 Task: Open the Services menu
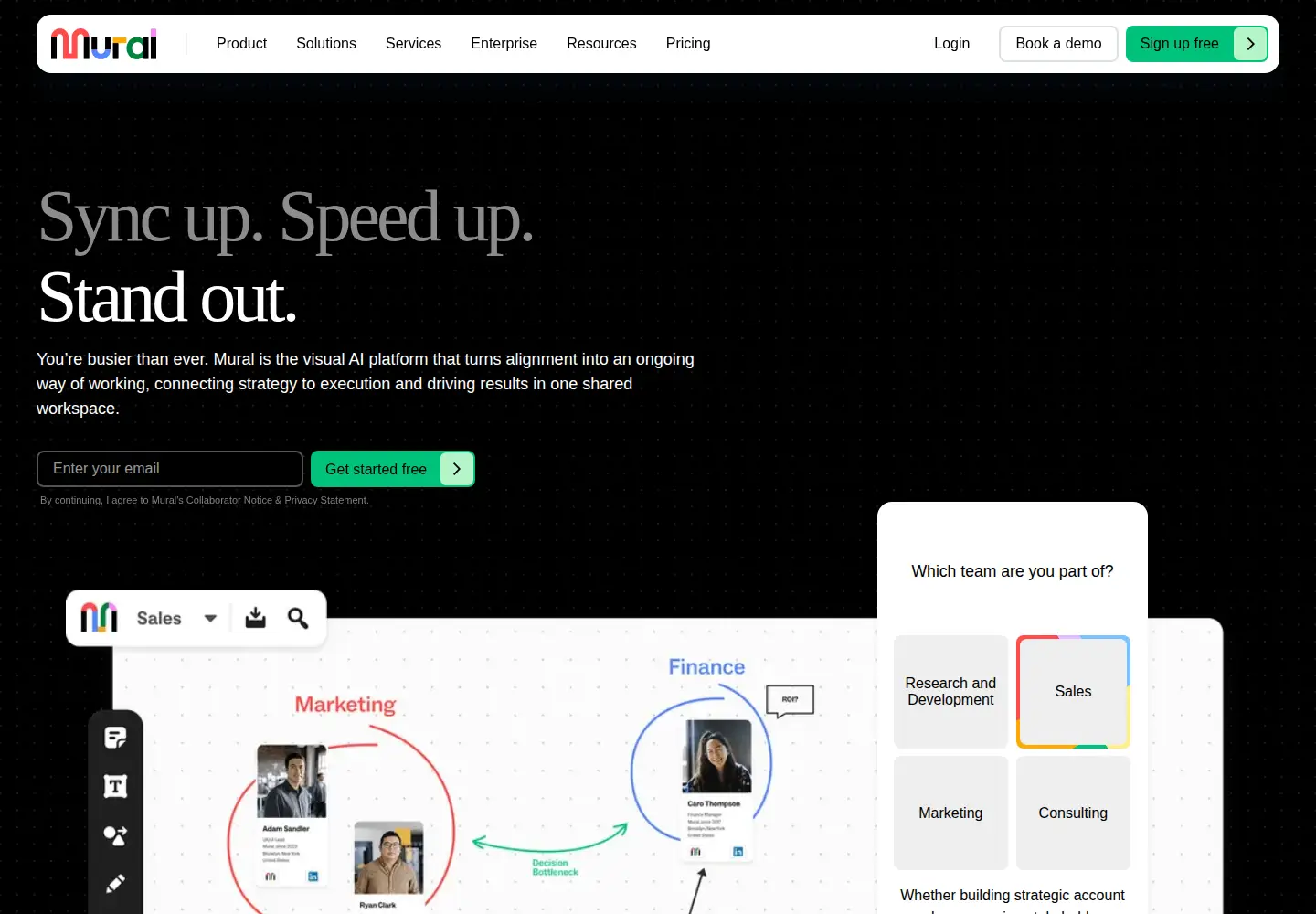tap(413, 44)
